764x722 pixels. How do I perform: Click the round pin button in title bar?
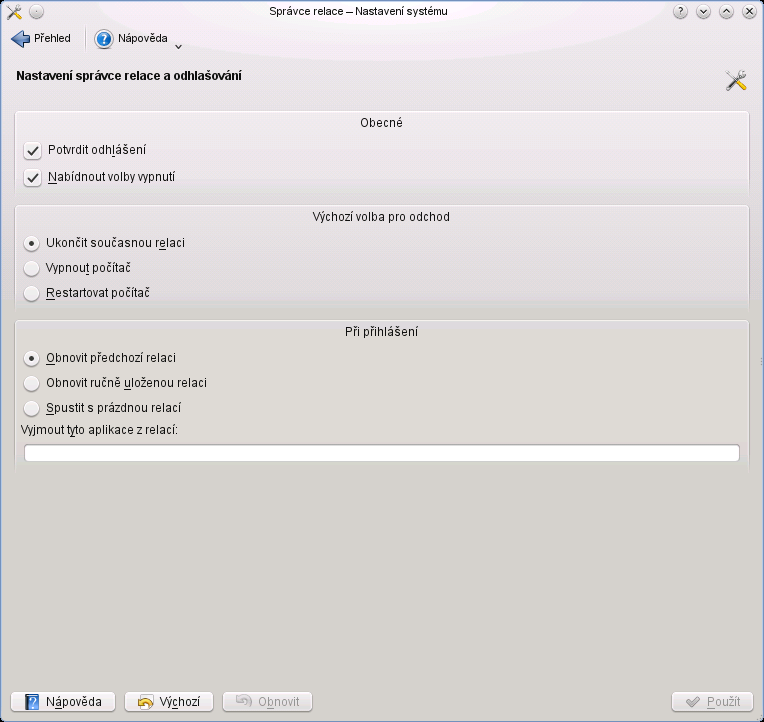[37, 12]
